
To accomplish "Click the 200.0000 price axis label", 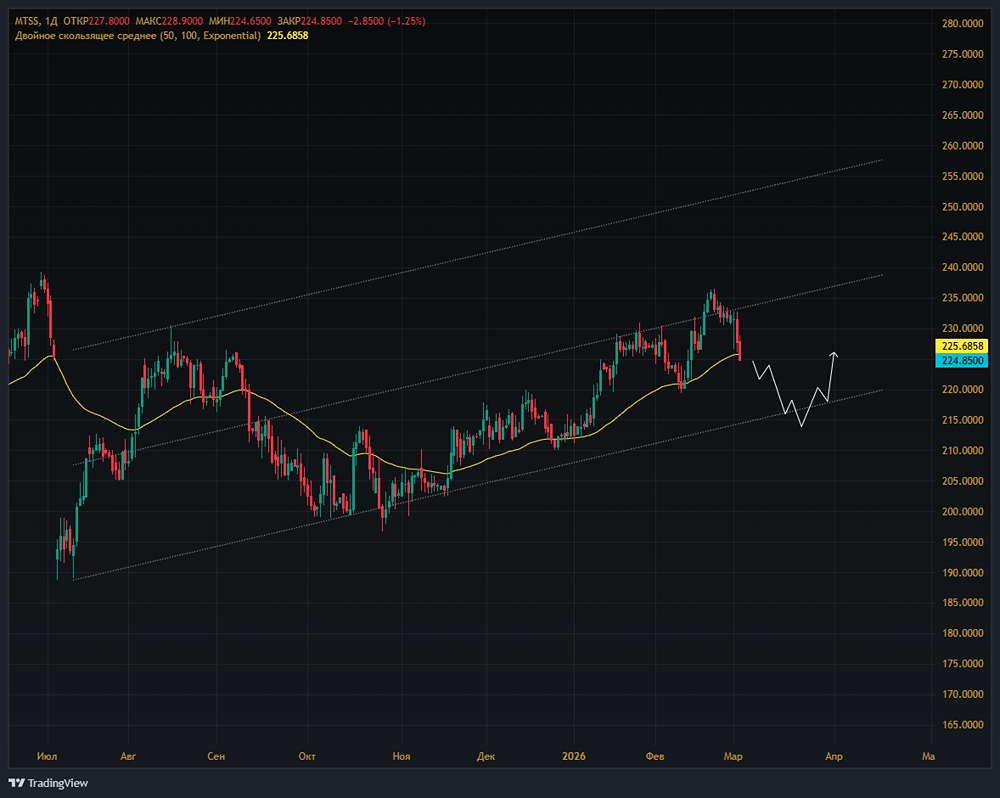I will [962, 512].
